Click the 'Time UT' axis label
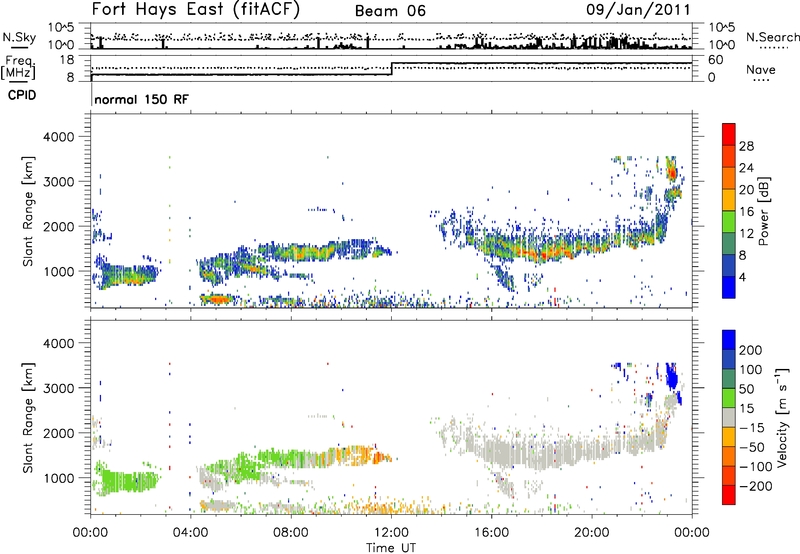800x554 pixels. point(391,548)
